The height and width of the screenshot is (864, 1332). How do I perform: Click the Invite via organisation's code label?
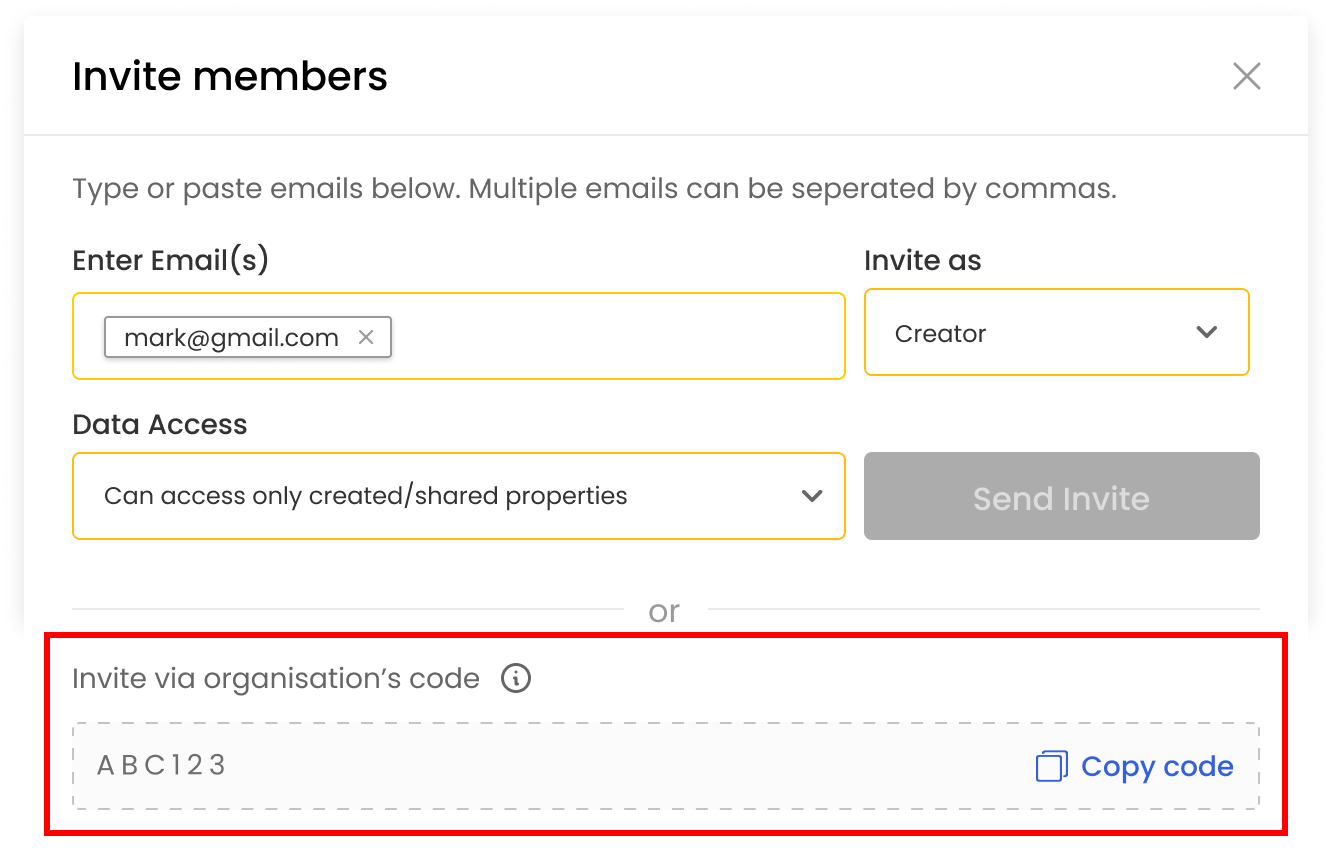276,679
